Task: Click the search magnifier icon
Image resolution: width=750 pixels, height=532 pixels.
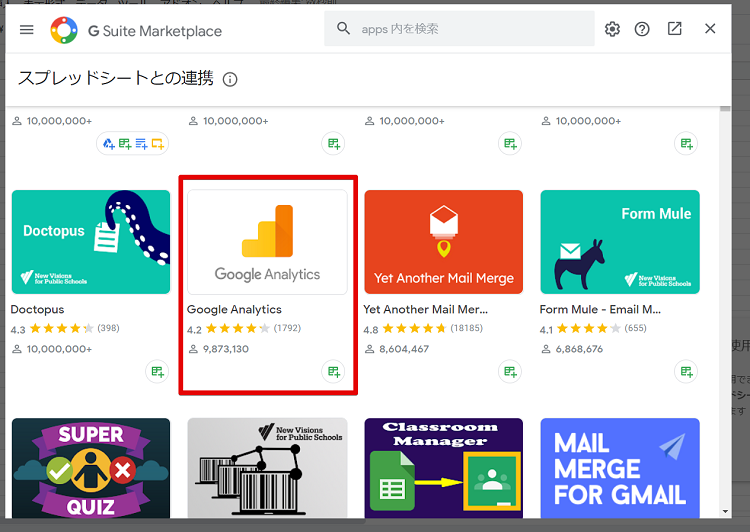Action: (x=343, y=29)
